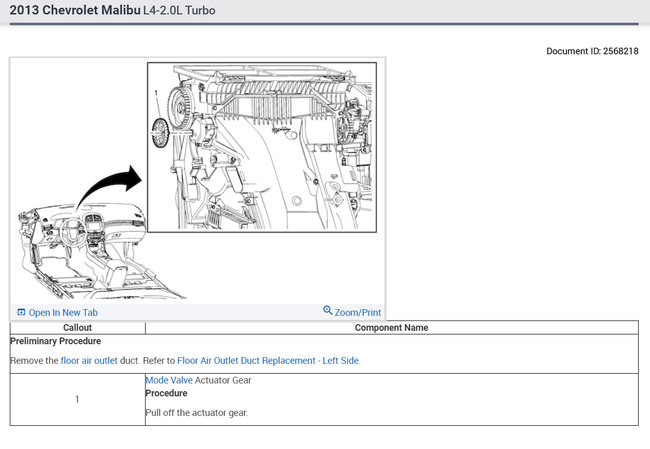Select the 'Actuator Gear' component text

point(223,380)
